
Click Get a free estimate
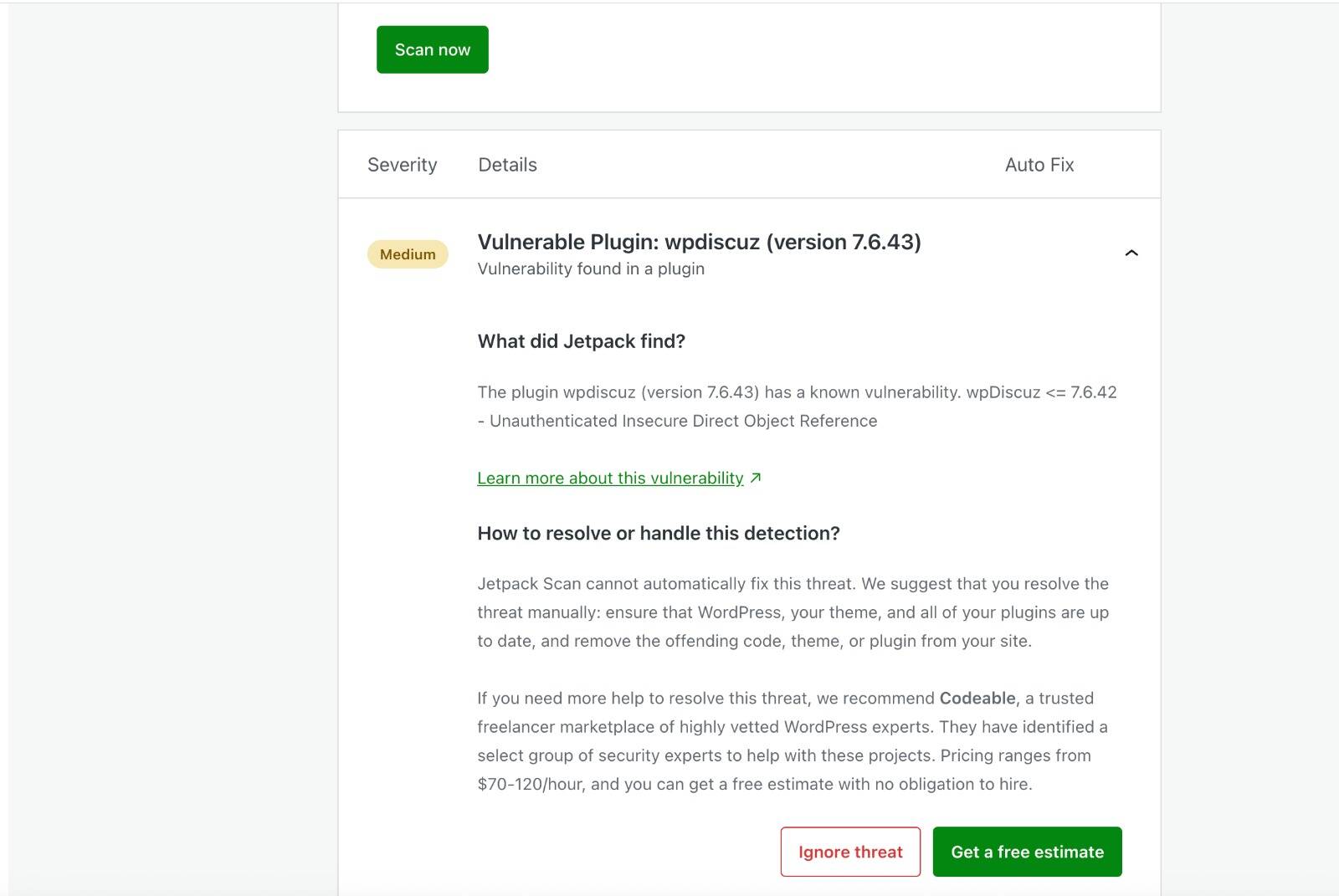coord(1027,852)
